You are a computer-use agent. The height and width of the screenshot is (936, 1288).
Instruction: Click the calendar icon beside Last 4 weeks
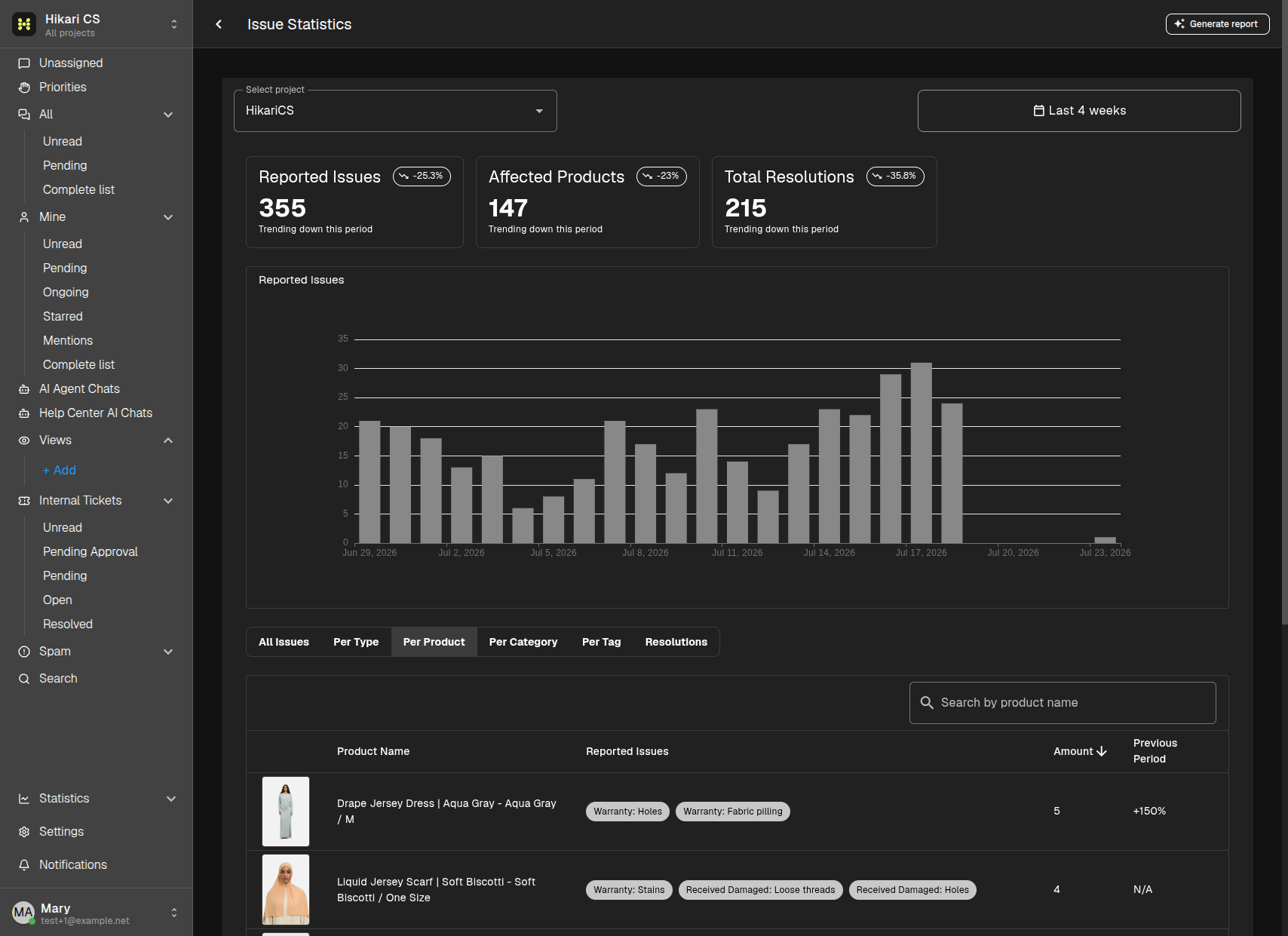[x=1038, y=111]
